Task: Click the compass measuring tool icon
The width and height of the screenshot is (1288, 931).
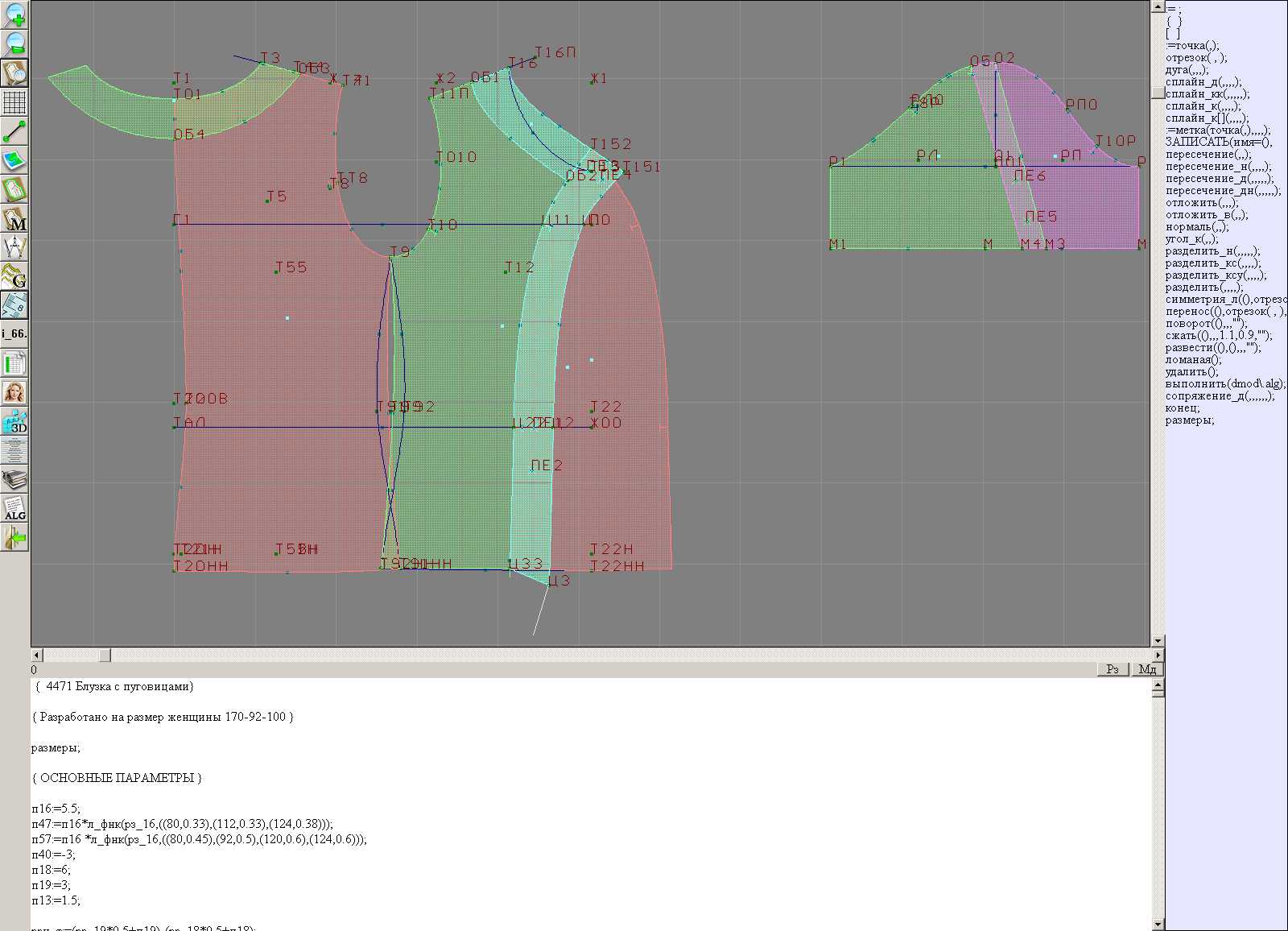Action: 14,247
